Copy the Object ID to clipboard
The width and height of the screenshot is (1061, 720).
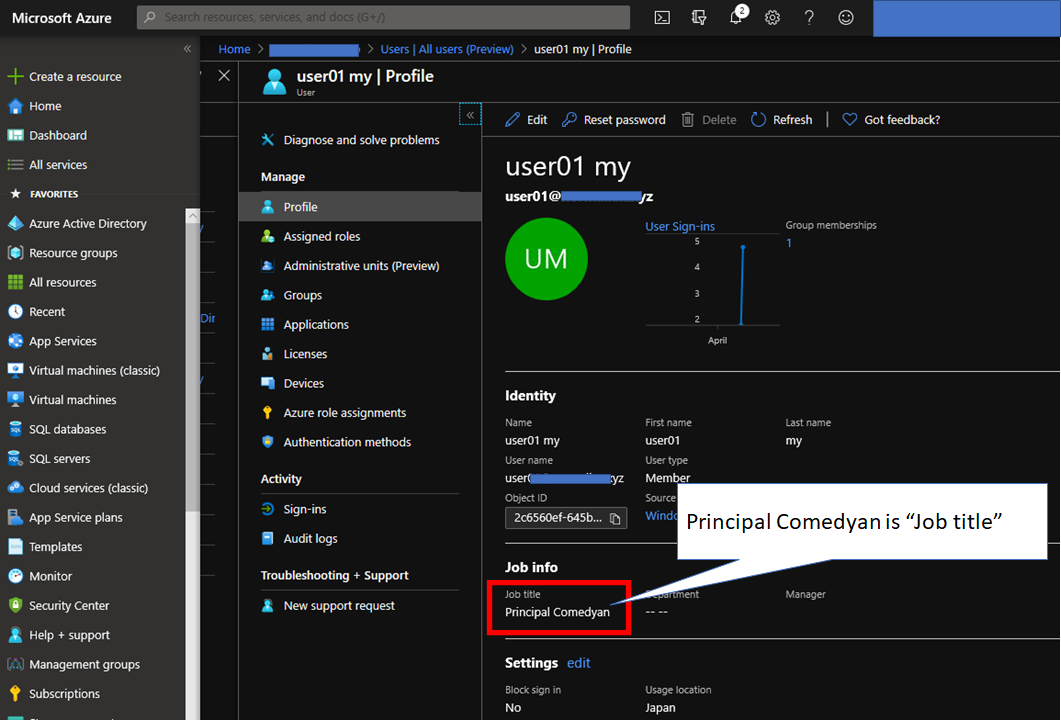614,518
